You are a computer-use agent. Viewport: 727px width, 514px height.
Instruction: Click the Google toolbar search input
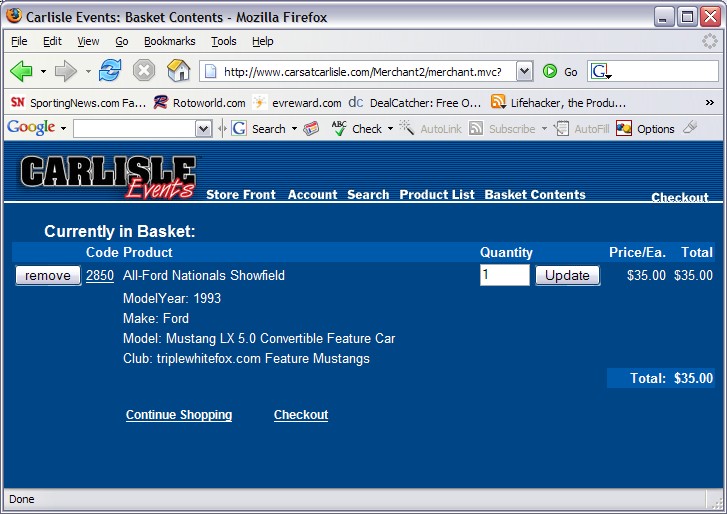[135, 128]
